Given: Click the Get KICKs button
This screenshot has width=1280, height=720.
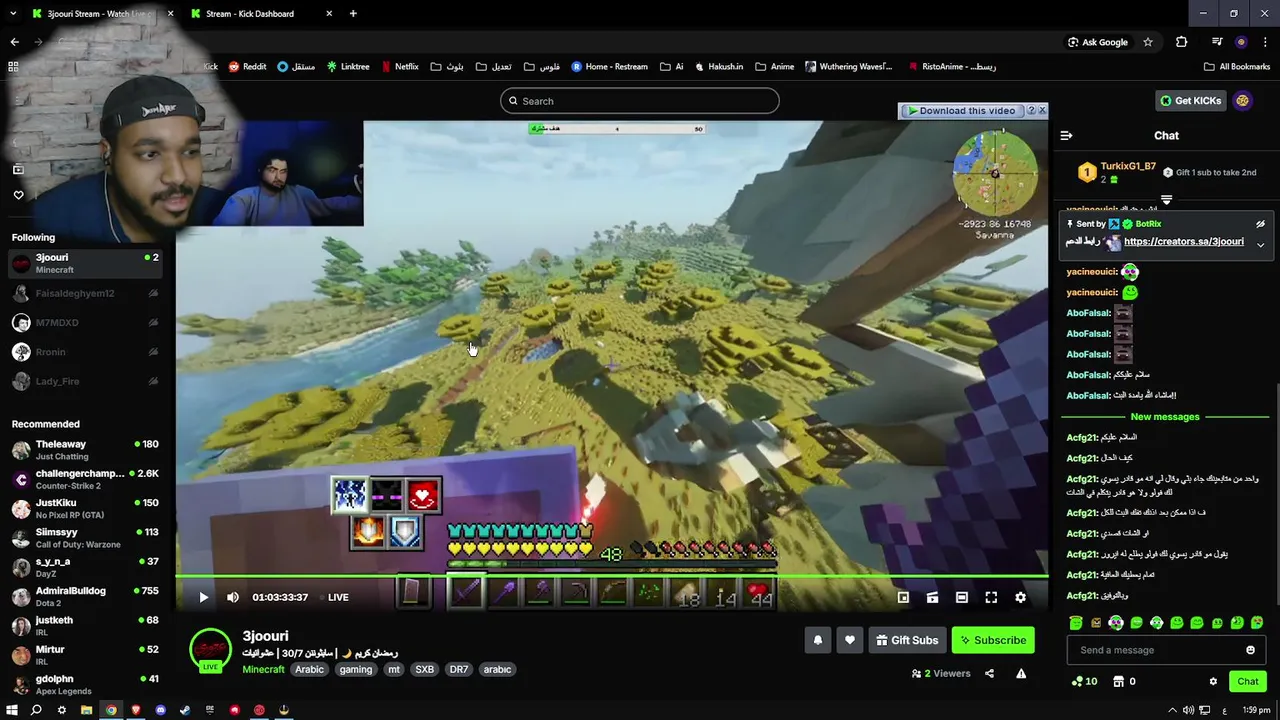Looking at the screenshot, I should click(x=1190, y=101).
